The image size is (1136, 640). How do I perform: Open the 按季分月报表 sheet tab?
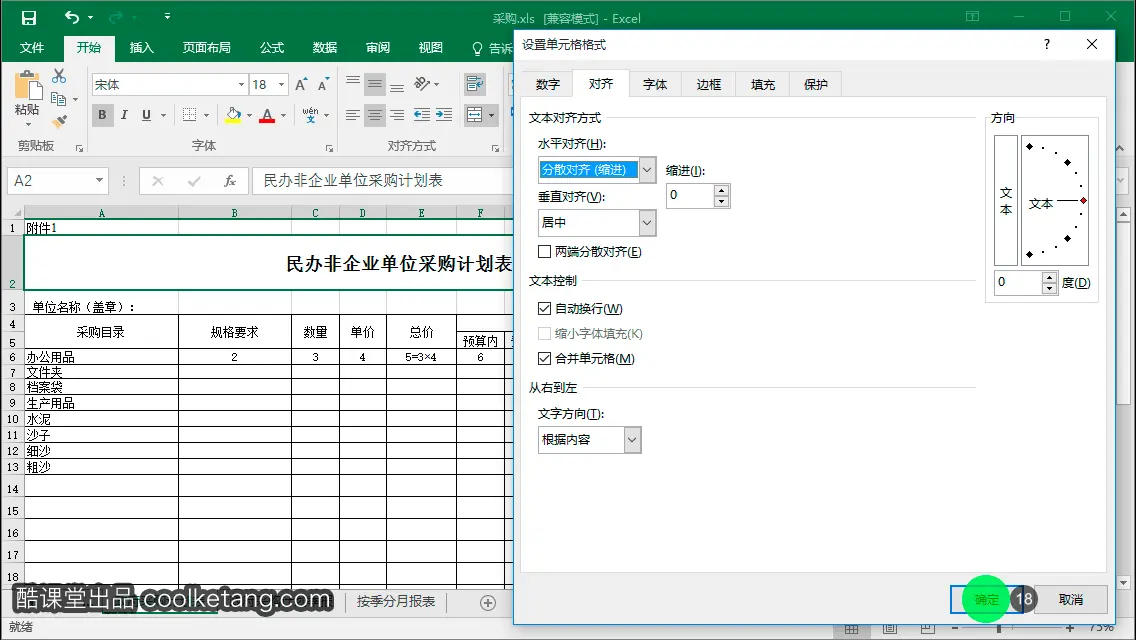click(x=396, y=602)
